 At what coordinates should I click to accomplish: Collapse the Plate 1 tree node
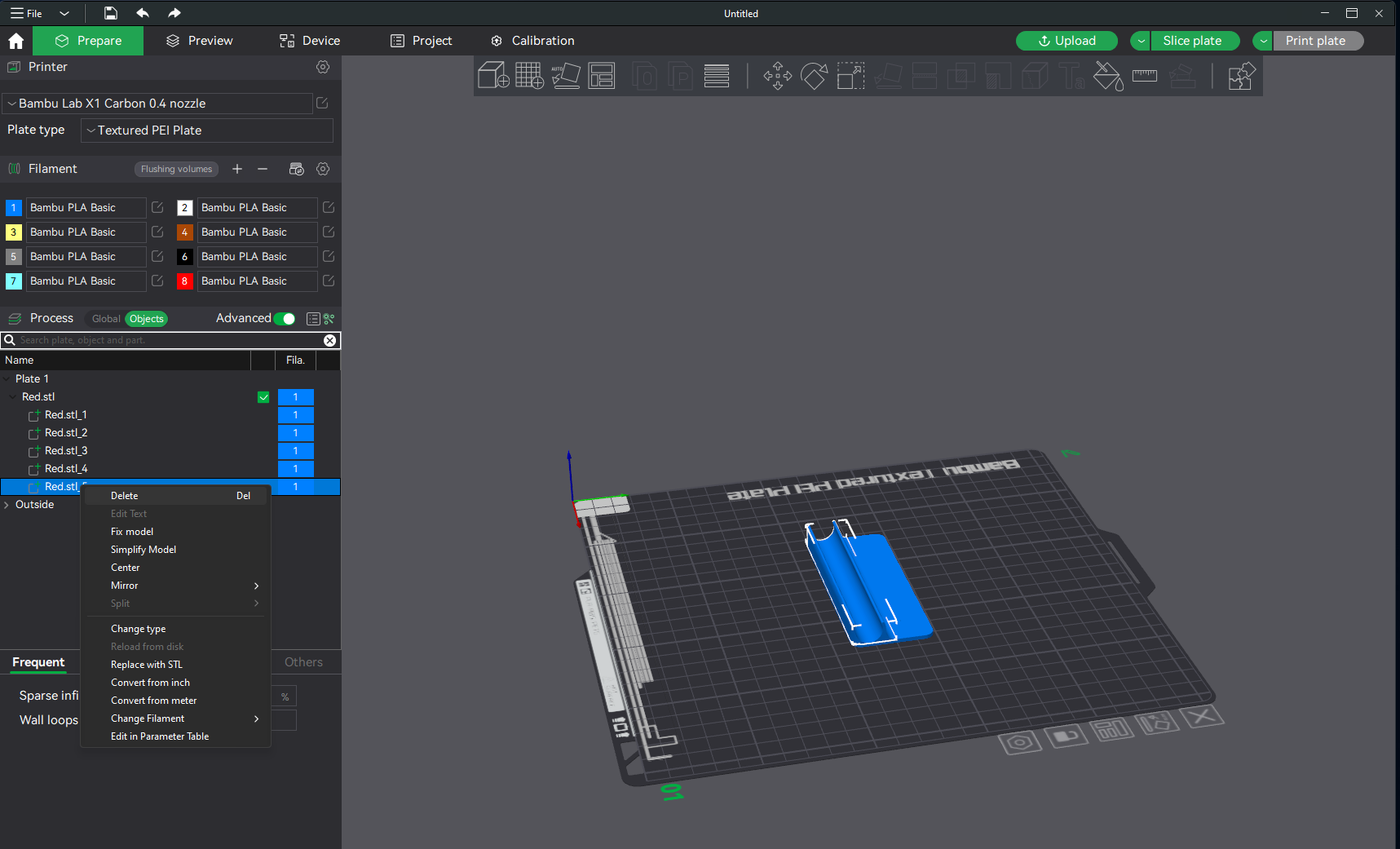7,379
